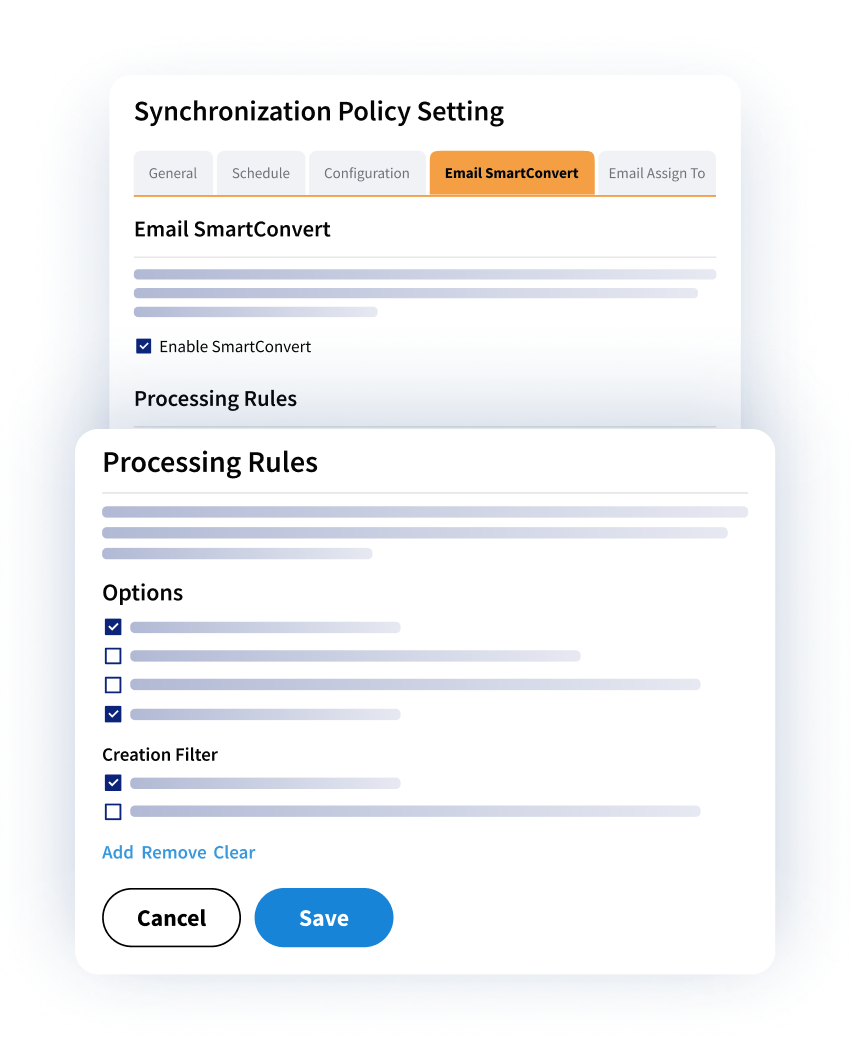Go to the Email Assign To tab
851x1055 pixels.
point(656,173)
